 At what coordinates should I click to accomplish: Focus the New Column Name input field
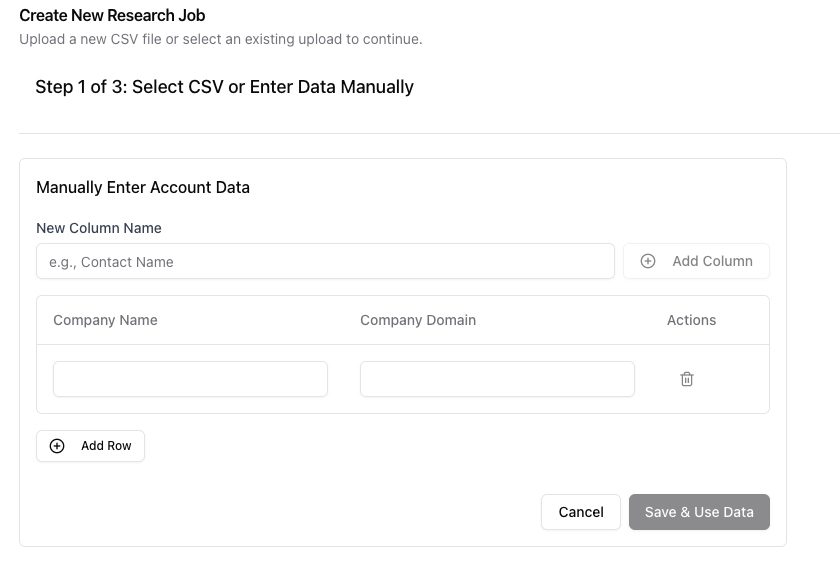pyautogui.click(x=325, y=262)
